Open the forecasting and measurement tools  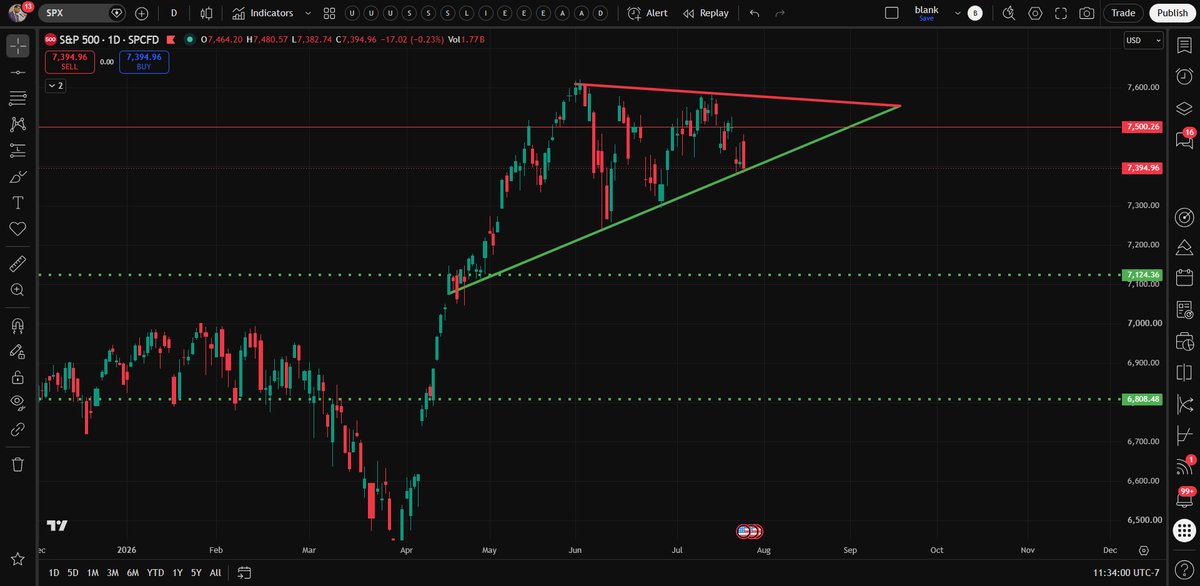coord(17,150)
